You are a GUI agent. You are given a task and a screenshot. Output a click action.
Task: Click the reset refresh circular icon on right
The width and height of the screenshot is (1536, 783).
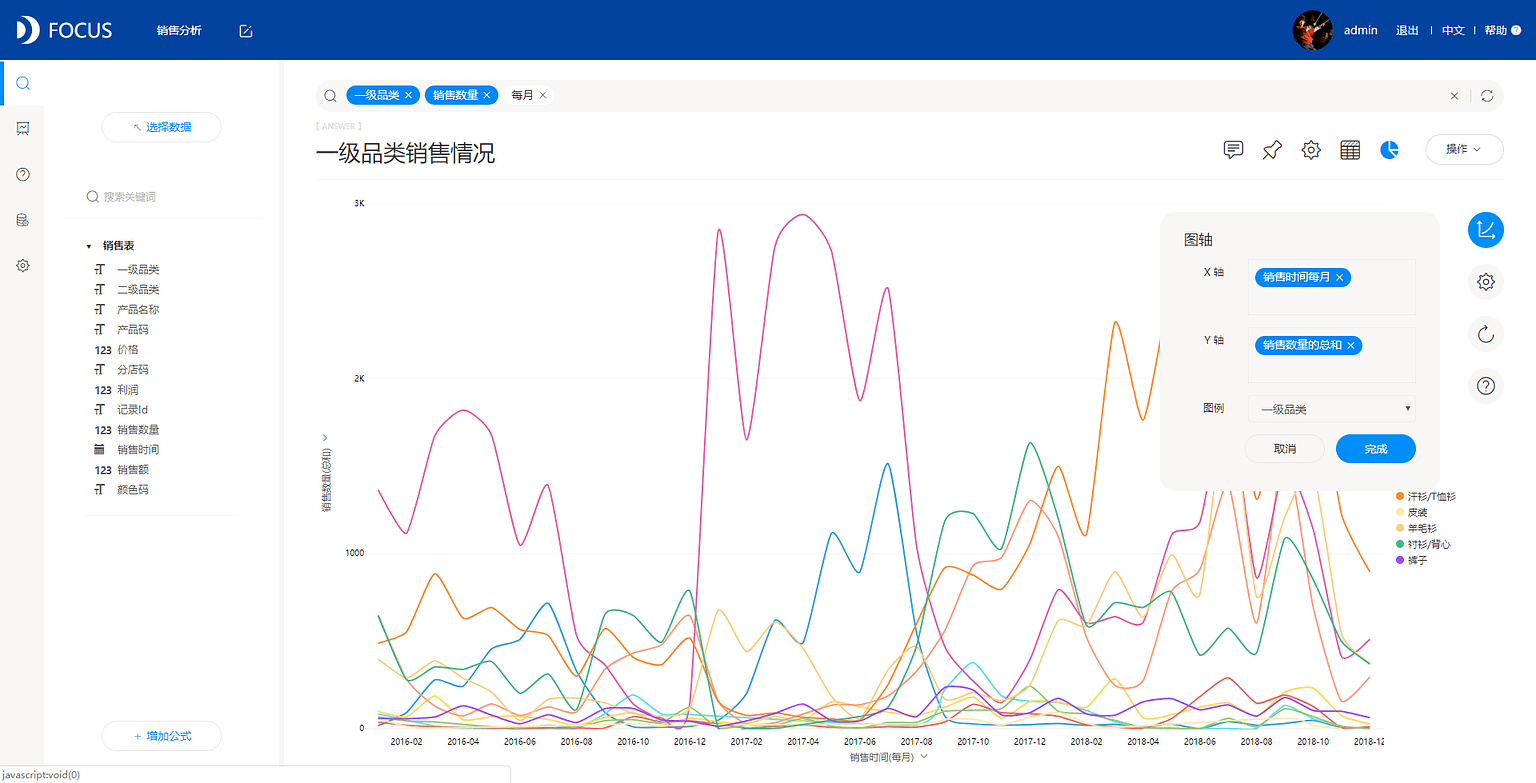tap(1486, 333)
